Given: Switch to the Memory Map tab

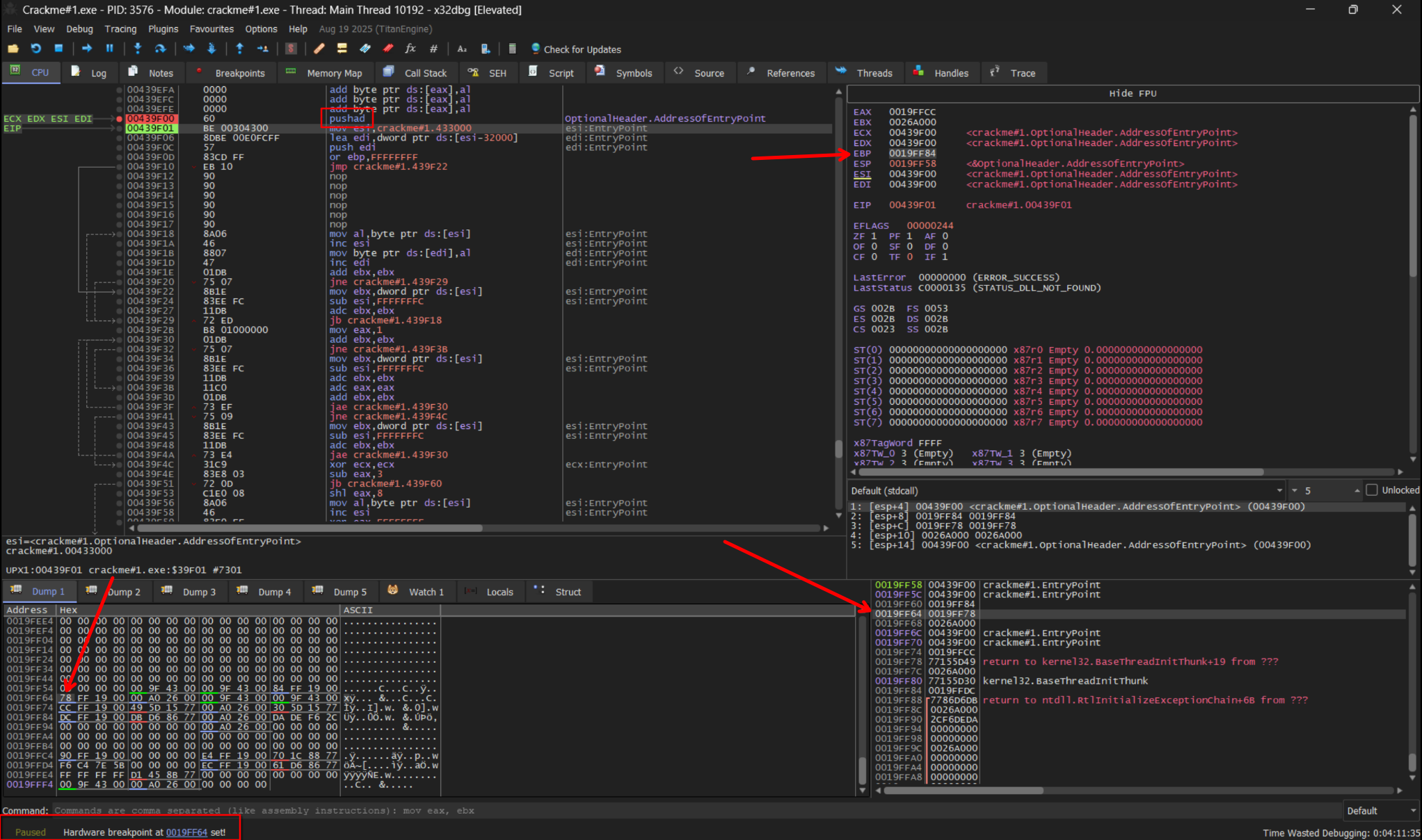Looking at the screenshot, I should coord(324,73).
